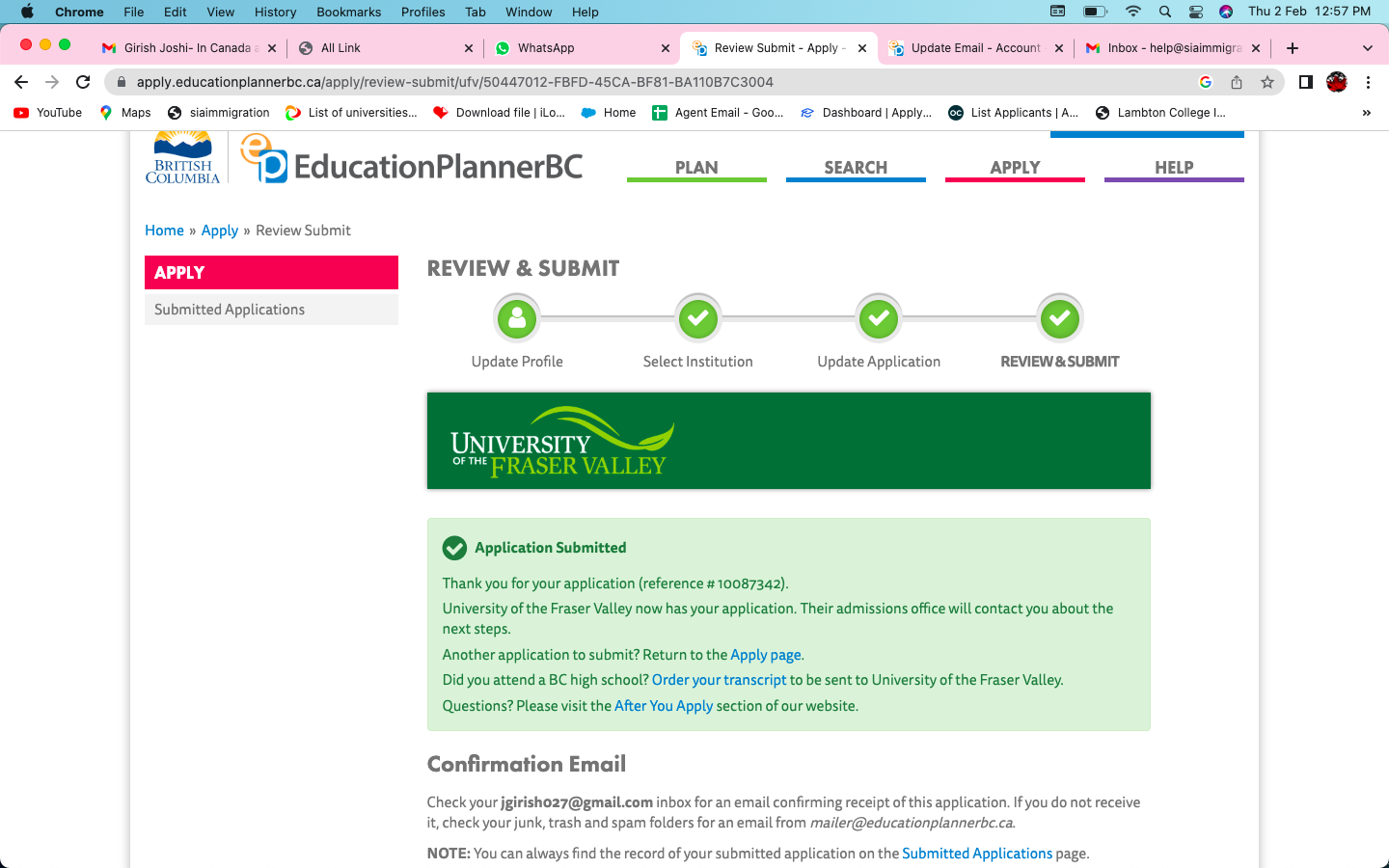Reload the current page
Image resolution: width=1389 pixels, height=868 pixels.
84,82
